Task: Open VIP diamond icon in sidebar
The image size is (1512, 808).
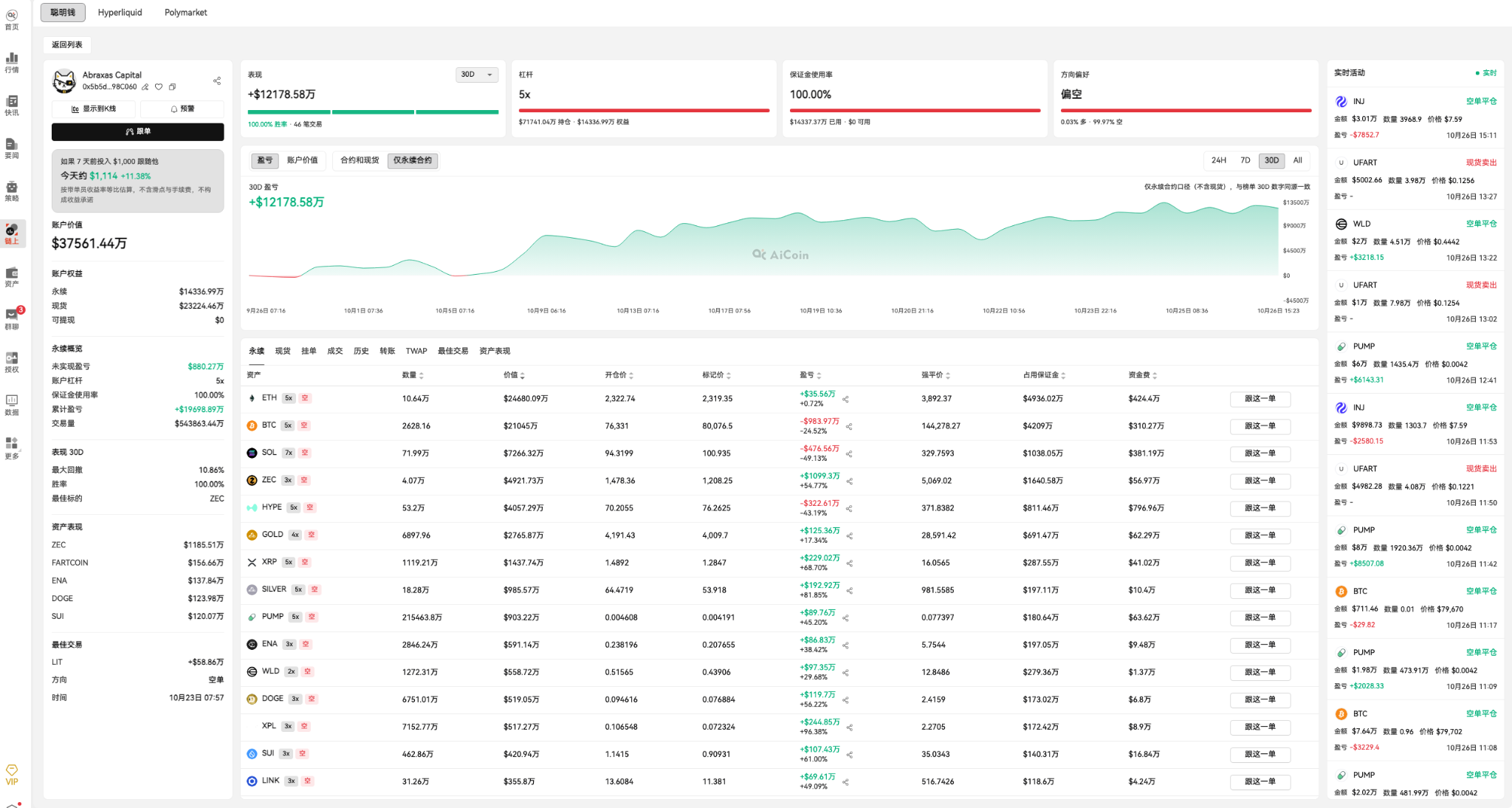Action: tap(12, 775)
